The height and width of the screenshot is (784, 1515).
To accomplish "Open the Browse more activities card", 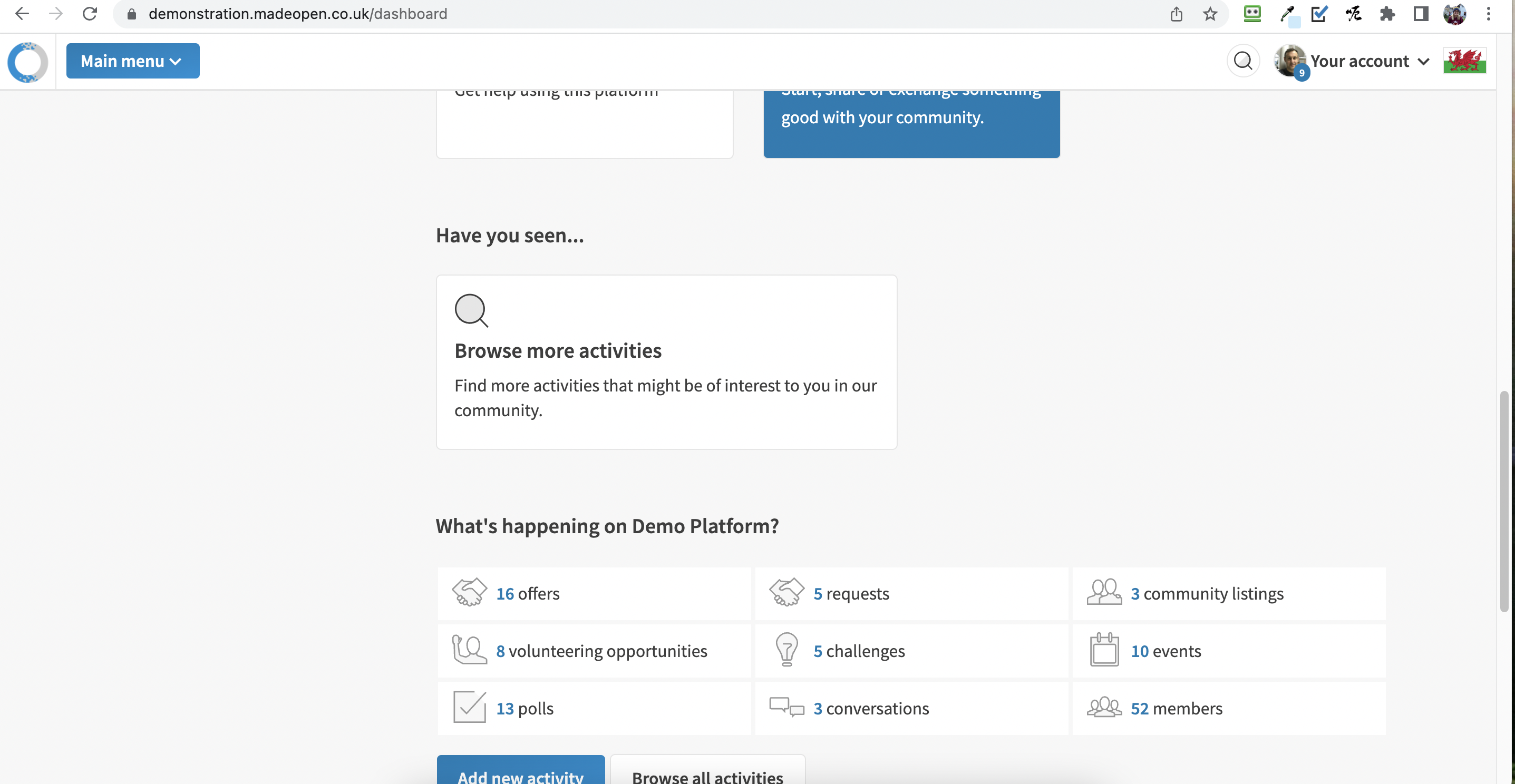I will 666,362.
